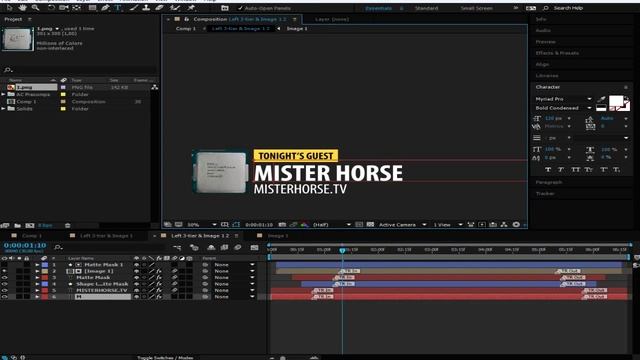
Task: Click the snapshot camera icon in viewer
Action: coord(282,224)
